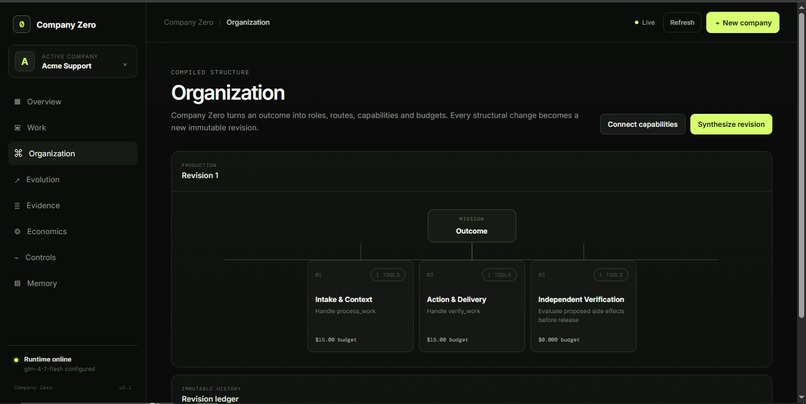Click the Work sidebar icon
The image size is (806, 404).
17,127
